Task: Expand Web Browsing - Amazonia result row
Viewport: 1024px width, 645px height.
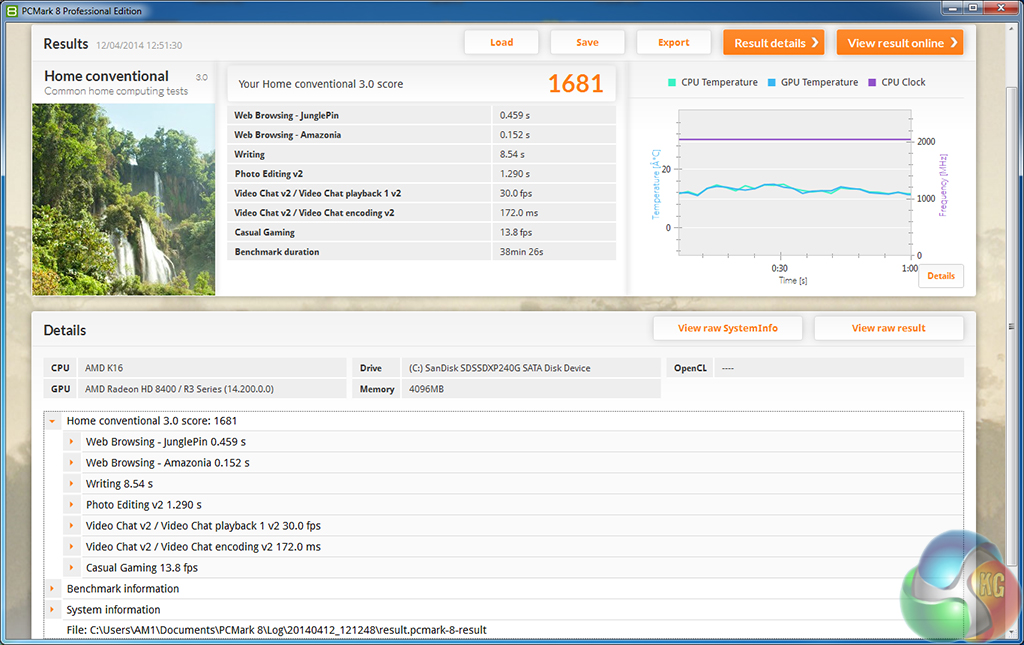Action: (x=72, y=463)
